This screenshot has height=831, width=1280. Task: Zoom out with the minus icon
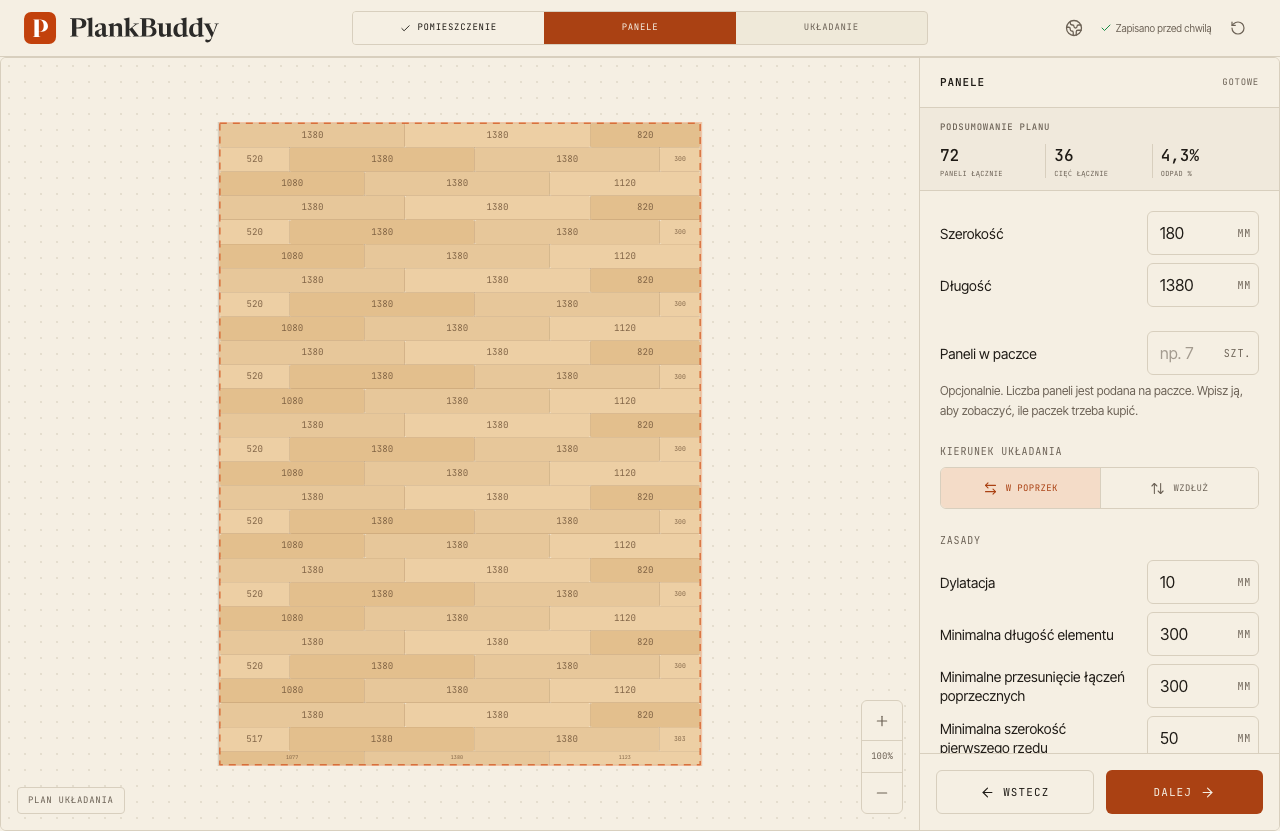tap(882, 792)
